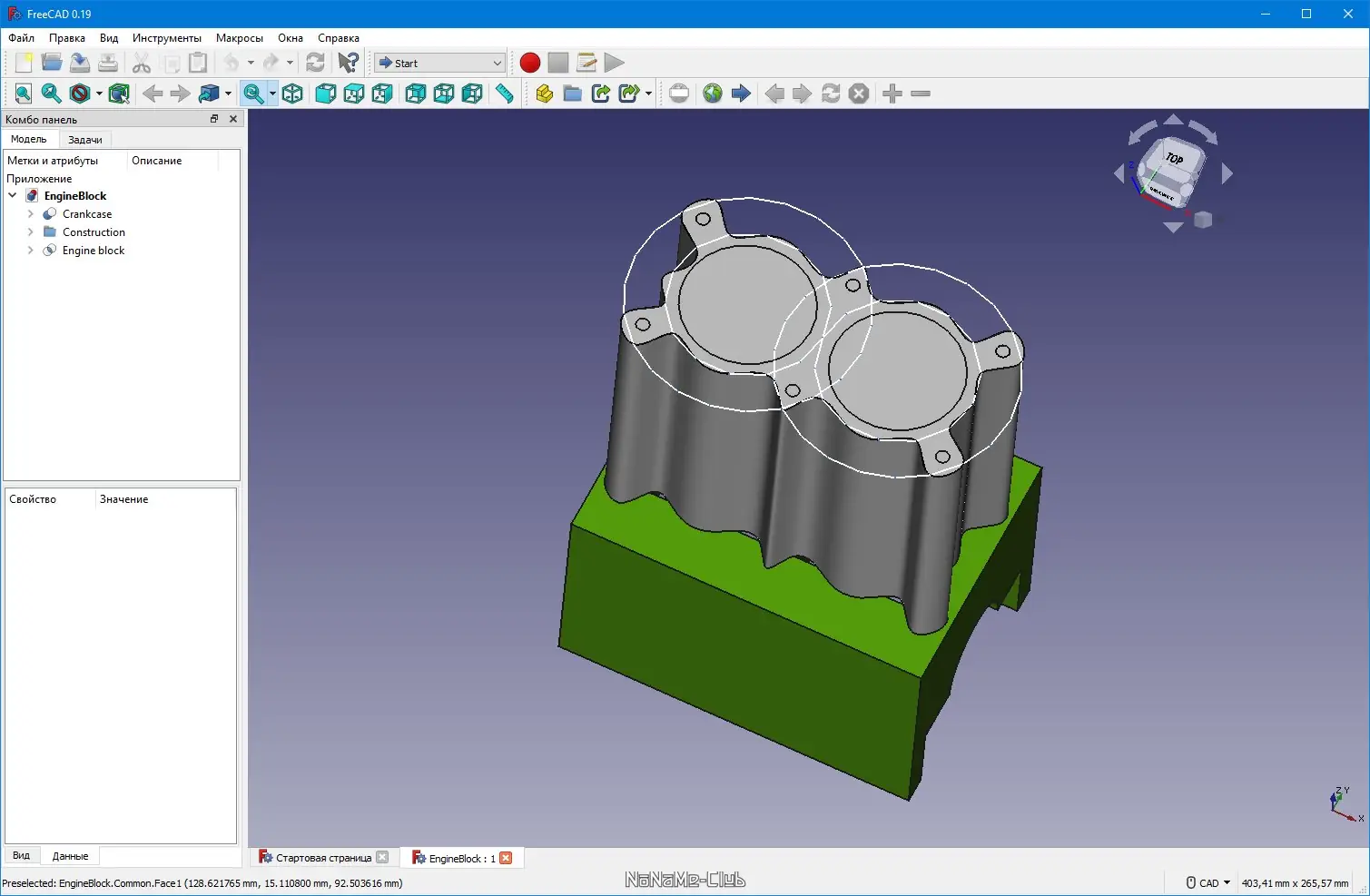This screenshot has width=1370, height=896.
Task: Set the bottom view cube icon
Action: (x=444, y=94)
